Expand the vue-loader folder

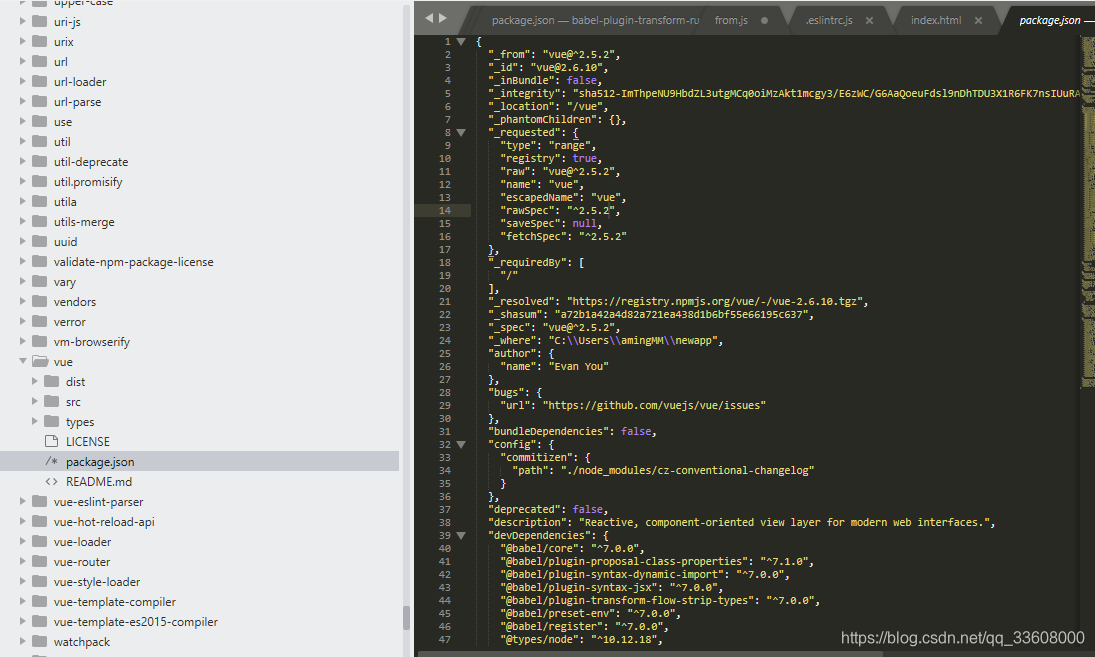(x=23, y=541)
